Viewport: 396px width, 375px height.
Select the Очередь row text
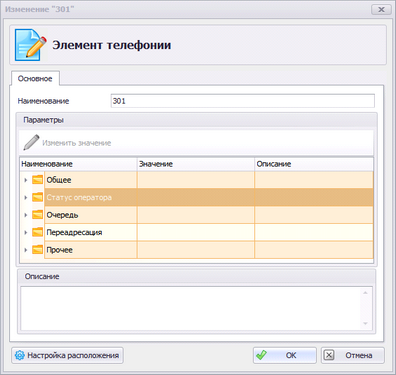(62, 215)
